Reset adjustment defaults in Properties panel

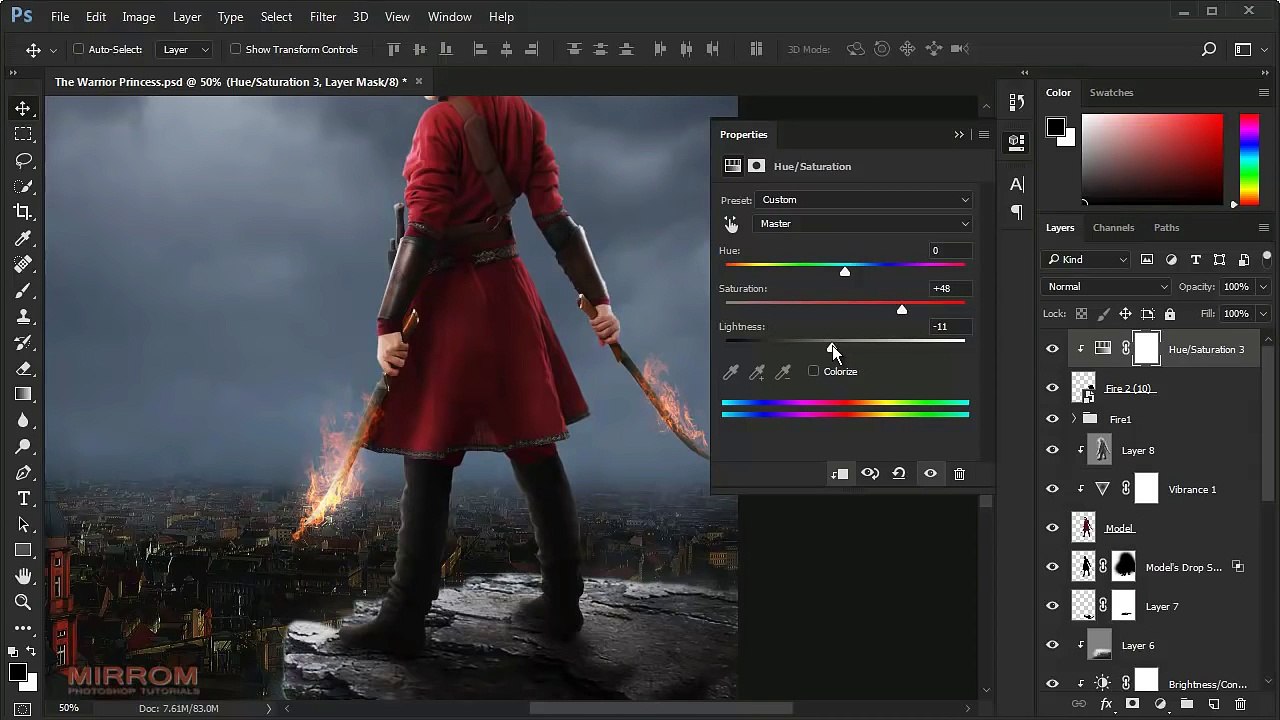click(899, 474)
